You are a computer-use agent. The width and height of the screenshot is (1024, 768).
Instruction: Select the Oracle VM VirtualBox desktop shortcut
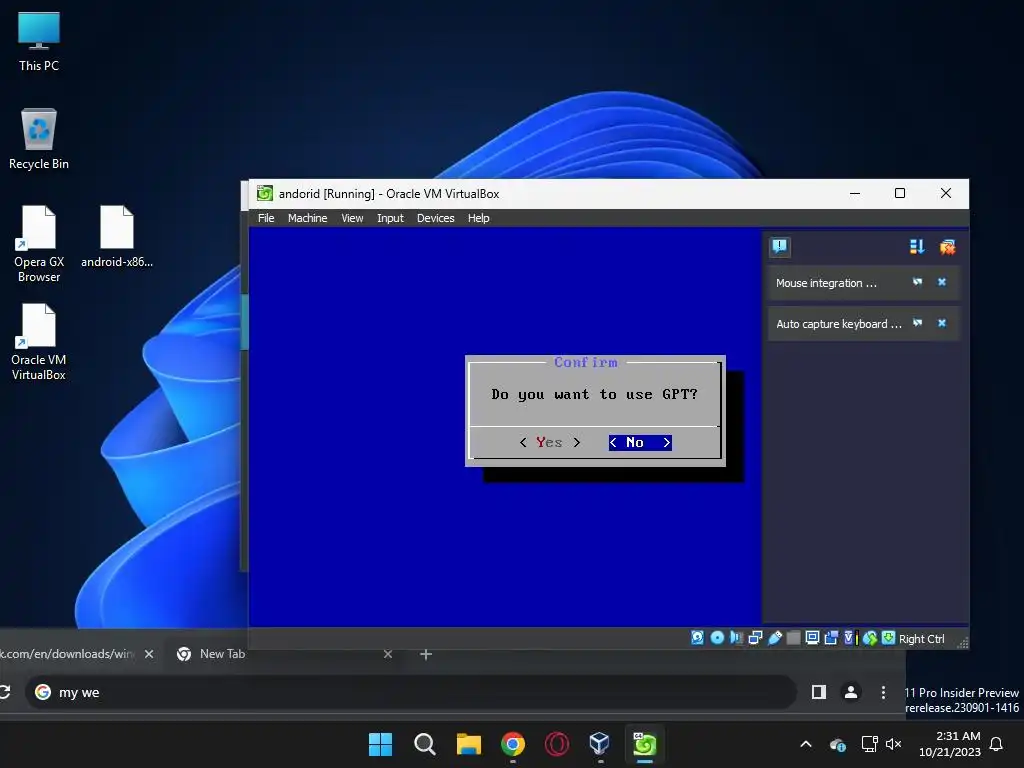[39, 342]
